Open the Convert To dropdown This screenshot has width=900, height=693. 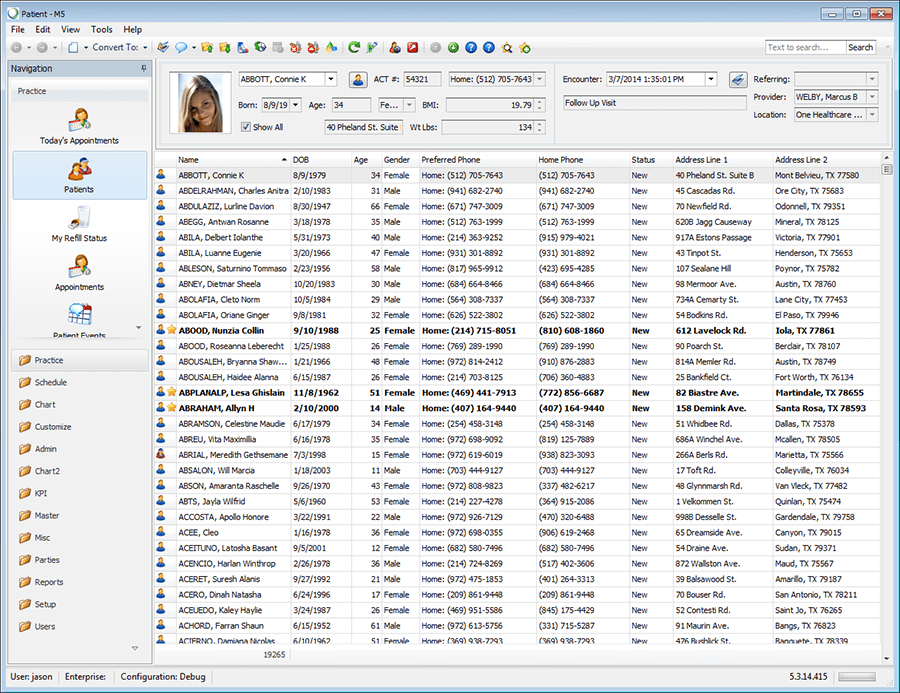pos(121,47)
